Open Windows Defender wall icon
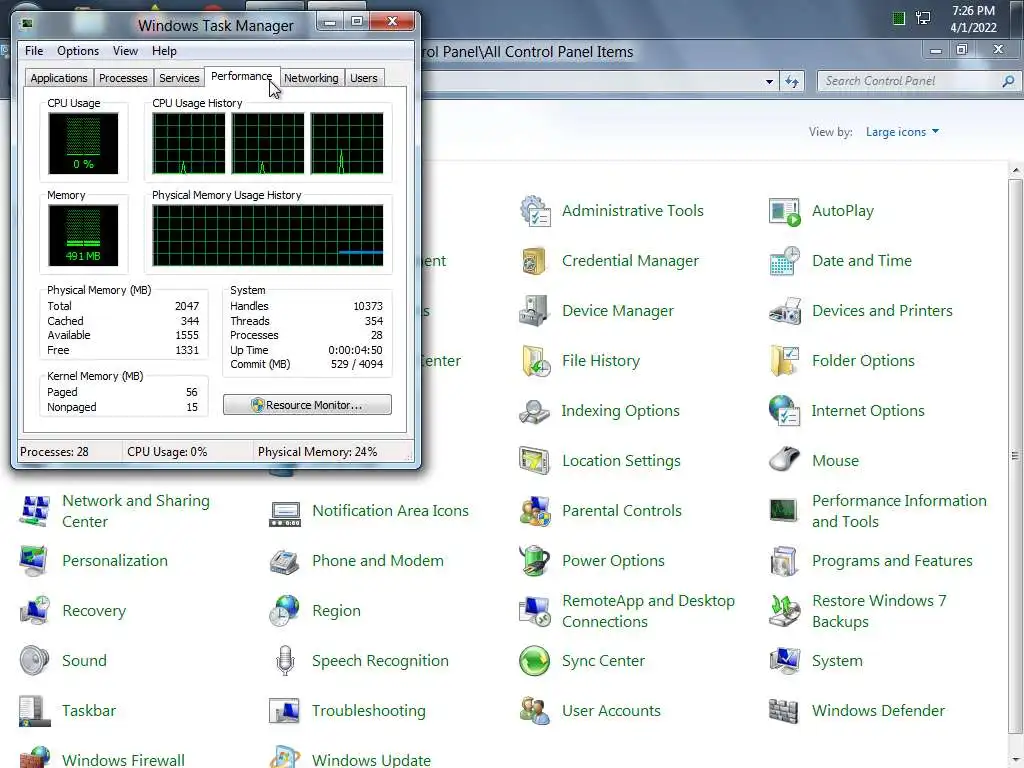Screen dimensions: 1024x768 click(x=784, y=711)
